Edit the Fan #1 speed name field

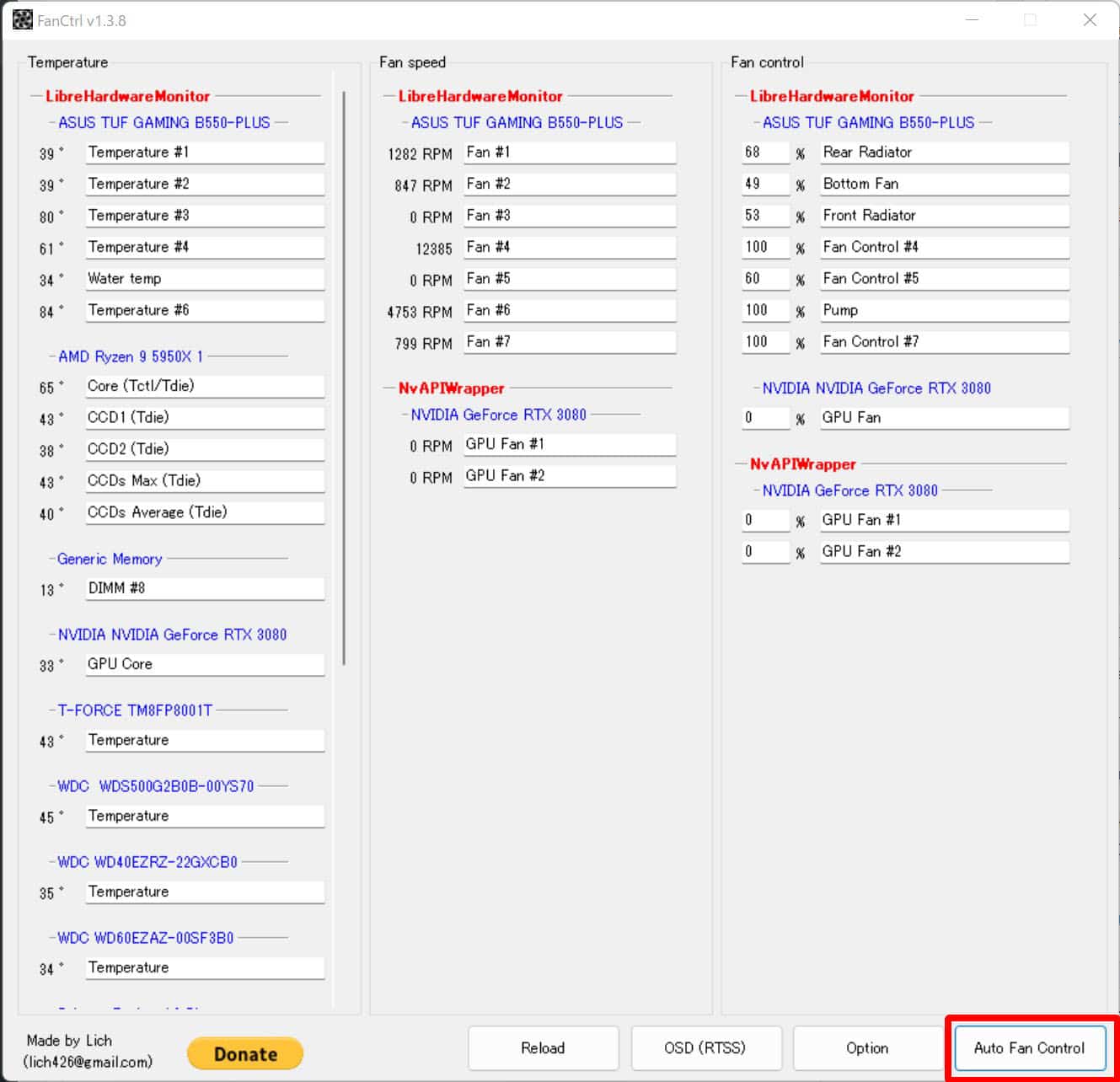tap(570, 153)
